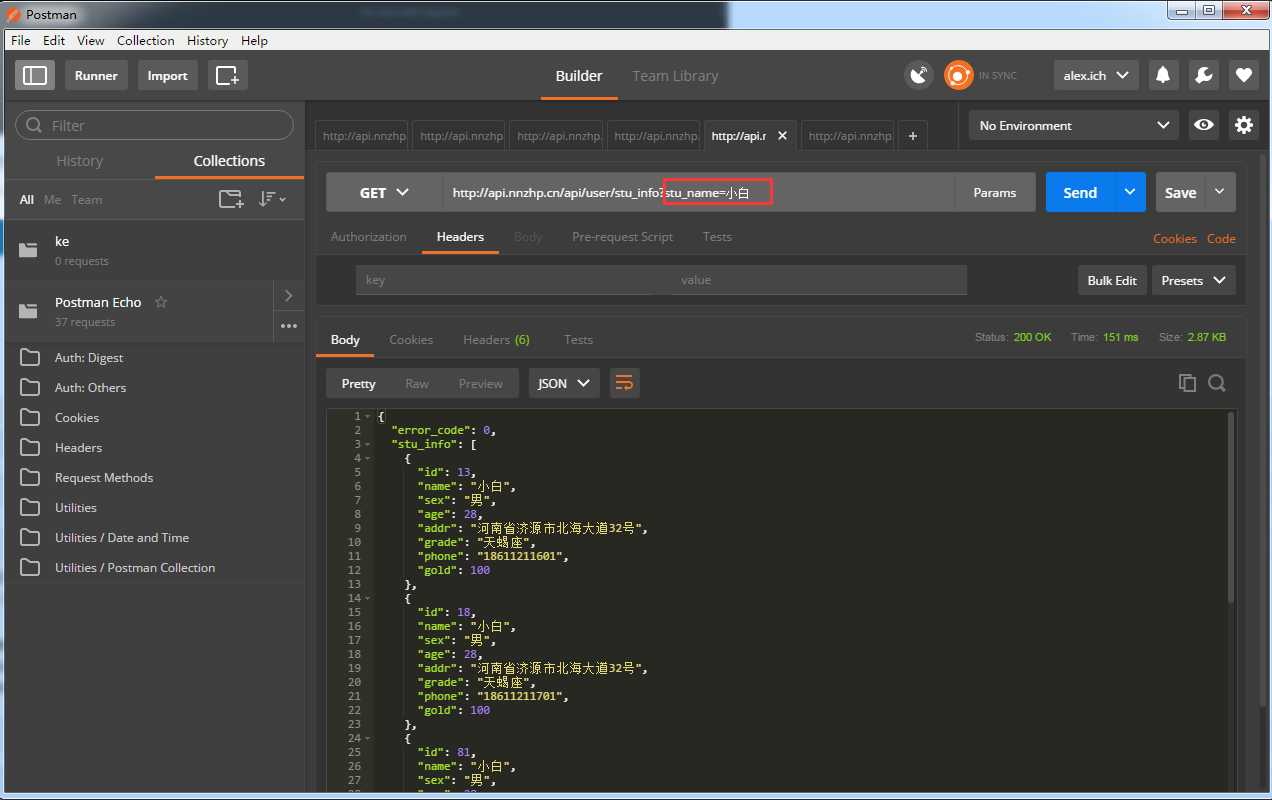The image size is (1272, 800).
Task: Toggle the sidebar layout icon
Action: (35, 75)
